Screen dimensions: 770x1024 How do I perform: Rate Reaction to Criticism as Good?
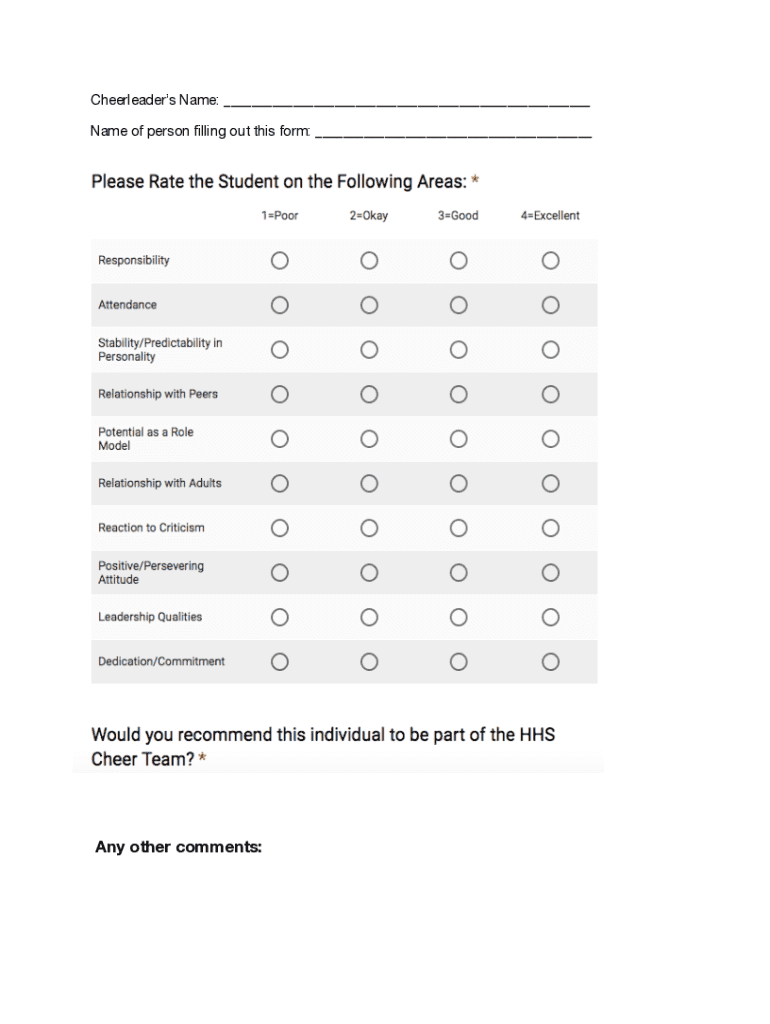(458, 528)
